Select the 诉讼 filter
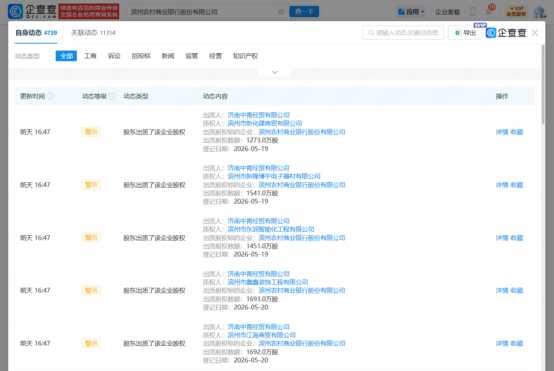 [x=114, y=56]
